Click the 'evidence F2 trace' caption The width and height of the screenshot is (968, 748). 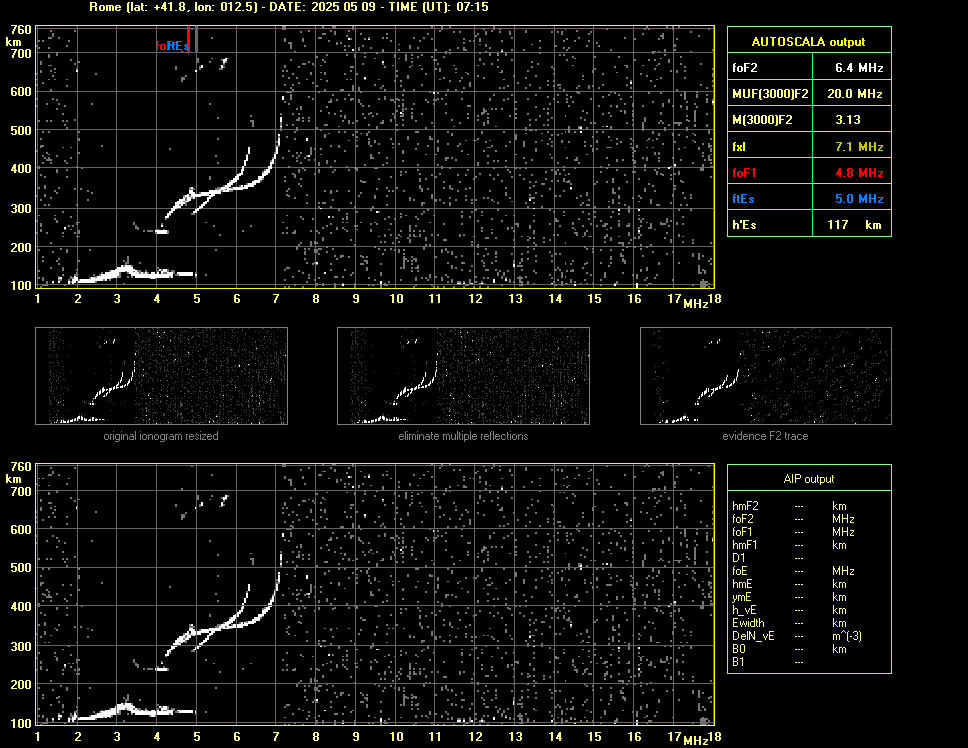[765, 436]
